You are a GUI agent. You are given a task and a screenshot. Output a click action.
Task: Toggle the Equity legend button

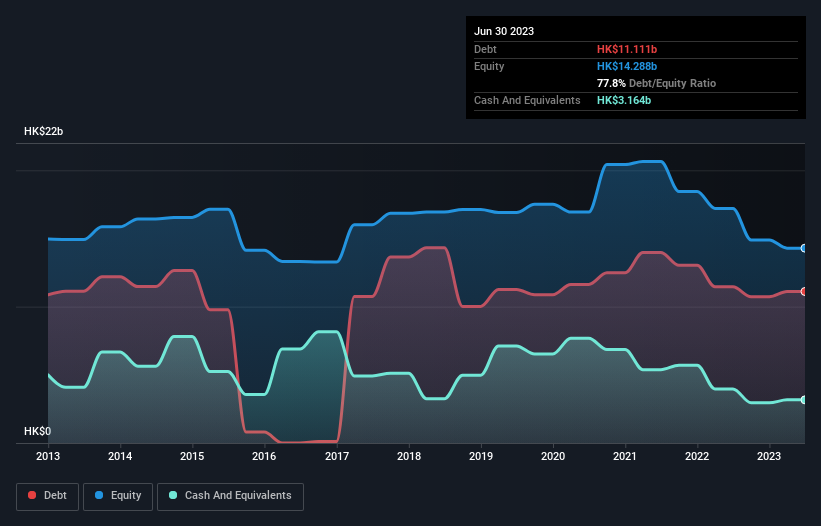tap(118, 496)
